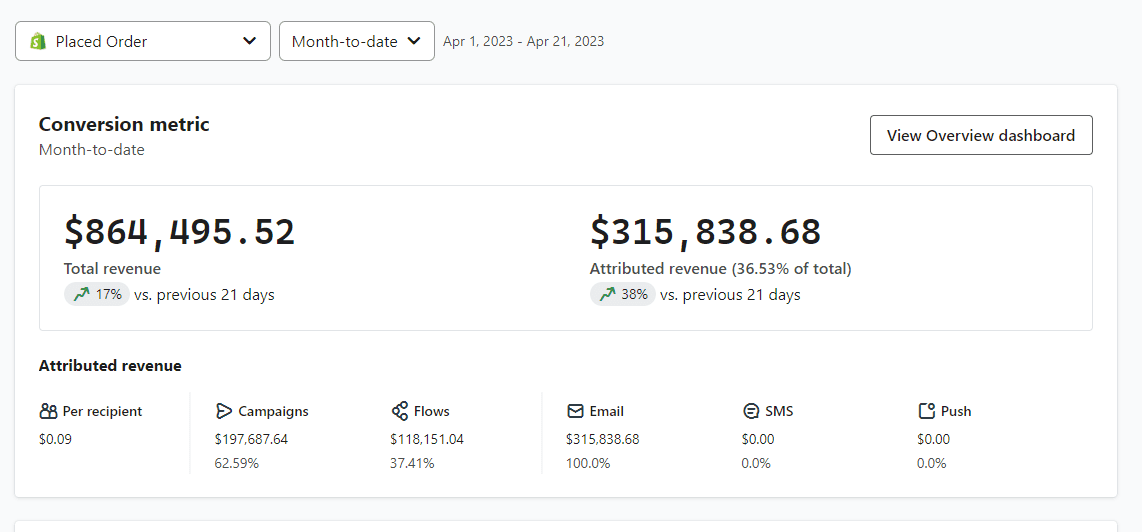Click the Campaigns revenue $197,687.64
This screenshot has width=1142, height=532.
(251, 439)
